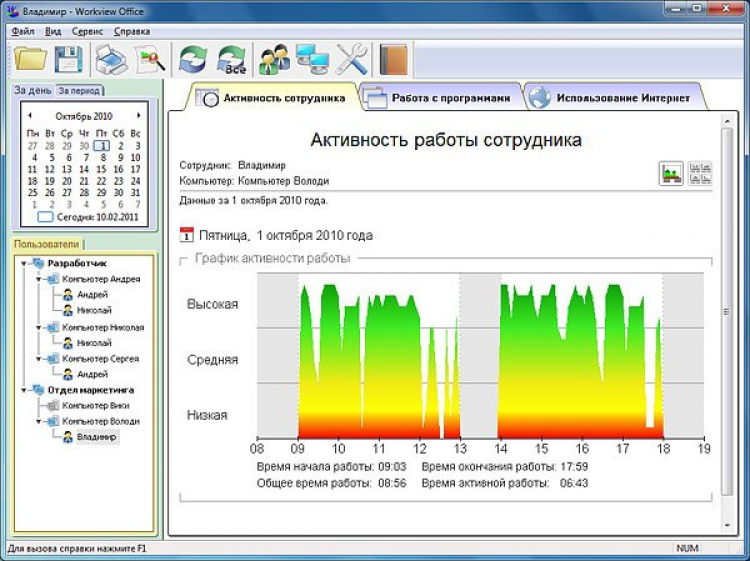This screenshot has height=561, width=750.
Task: Switch to Использование Интернет tab
Action: point(615,98)
